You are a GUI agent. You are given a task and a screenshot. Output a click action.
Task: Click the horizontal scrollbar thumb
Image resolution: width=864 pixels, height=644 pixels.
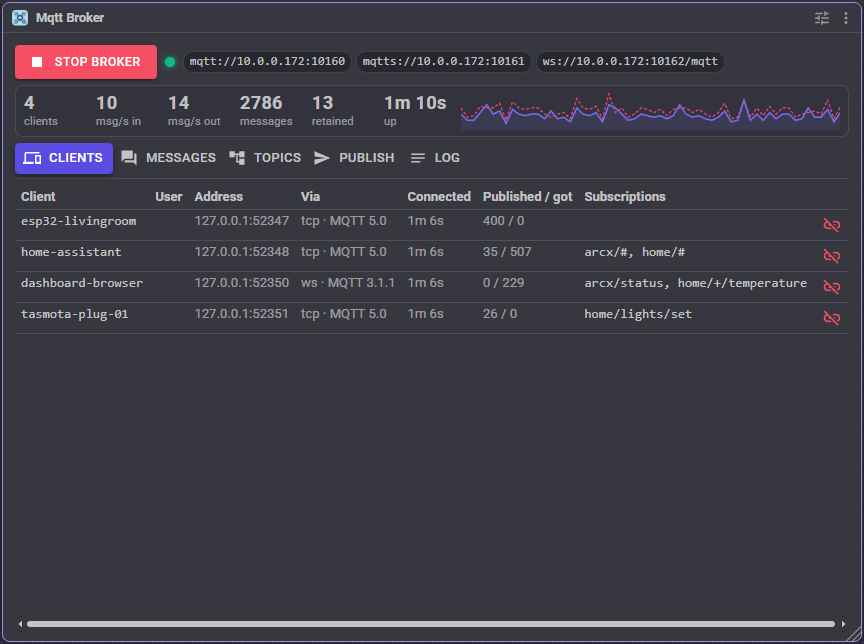(431, 624)
